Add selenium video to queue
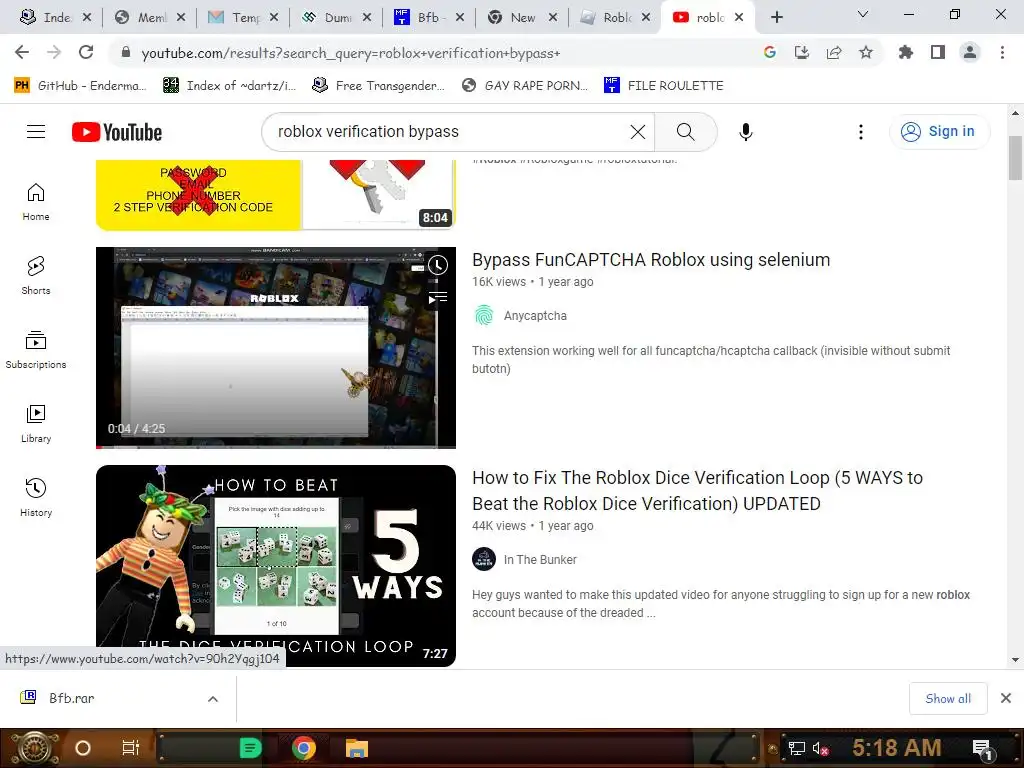 coord(438,298)
